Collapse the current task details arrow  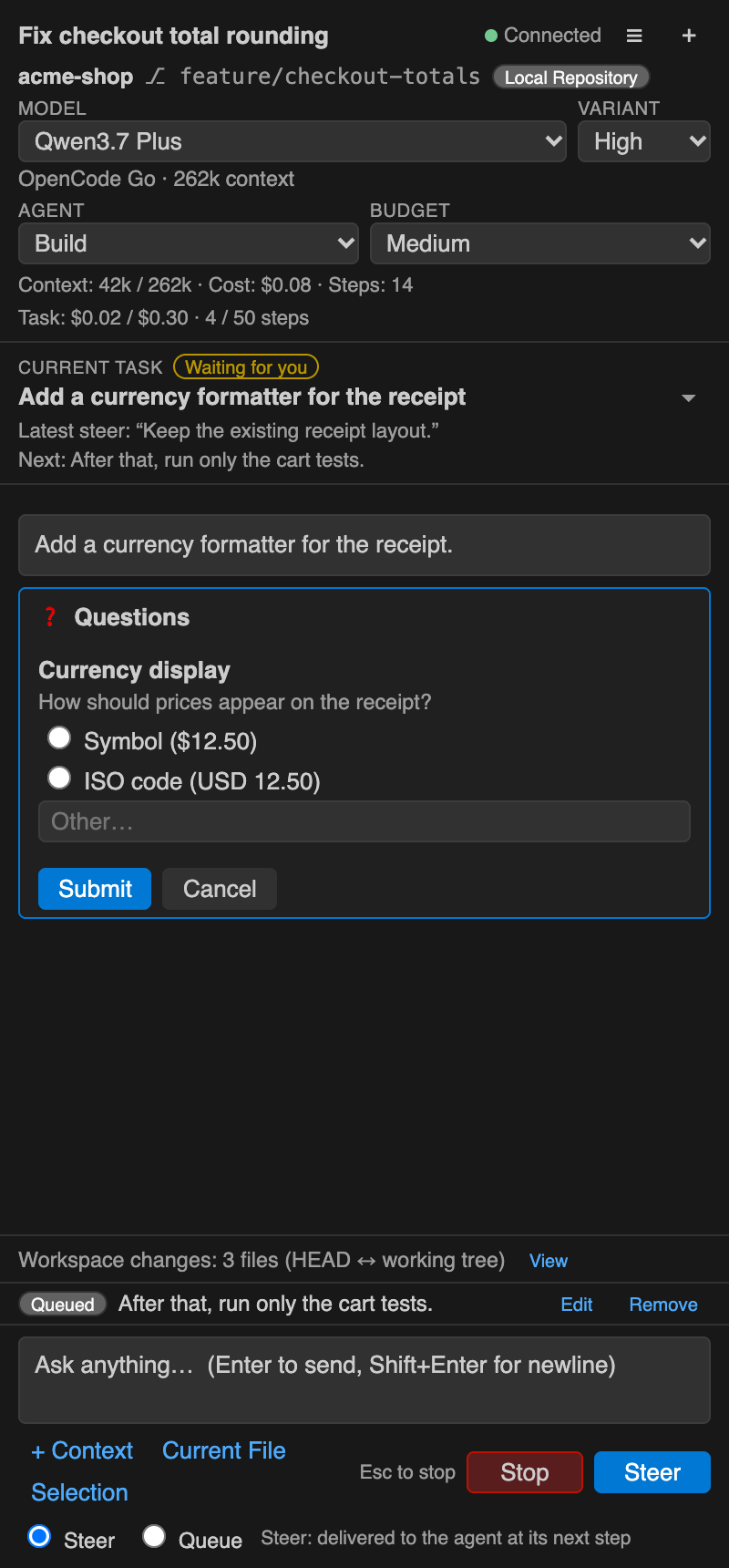pos(689,398)
